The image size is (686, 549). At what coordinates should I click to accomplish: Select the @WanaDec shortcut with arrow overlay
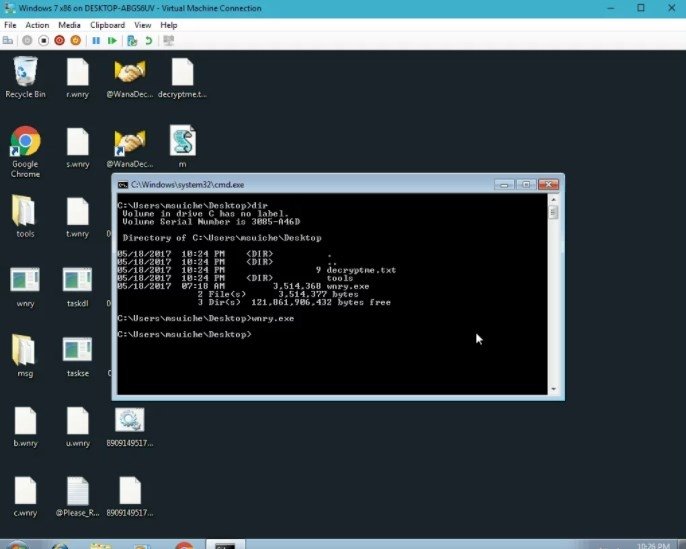click(130, 148)
